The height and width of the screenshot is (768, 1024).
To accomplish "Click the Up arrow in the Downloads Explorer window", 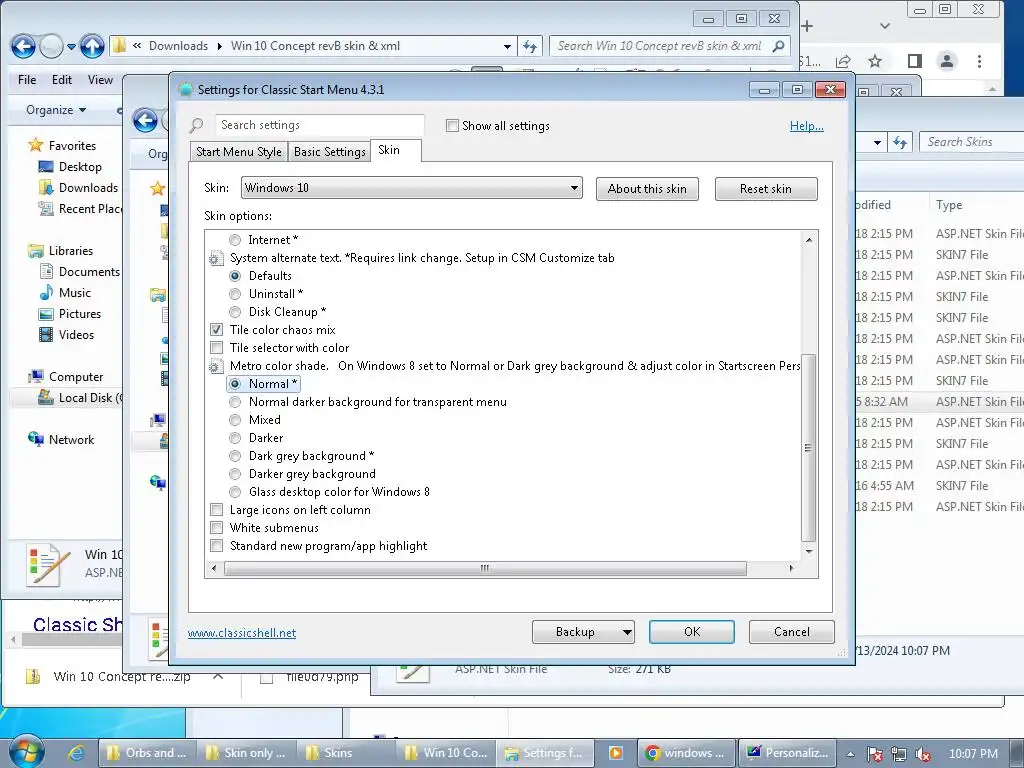I will click(x=92, y=46).
